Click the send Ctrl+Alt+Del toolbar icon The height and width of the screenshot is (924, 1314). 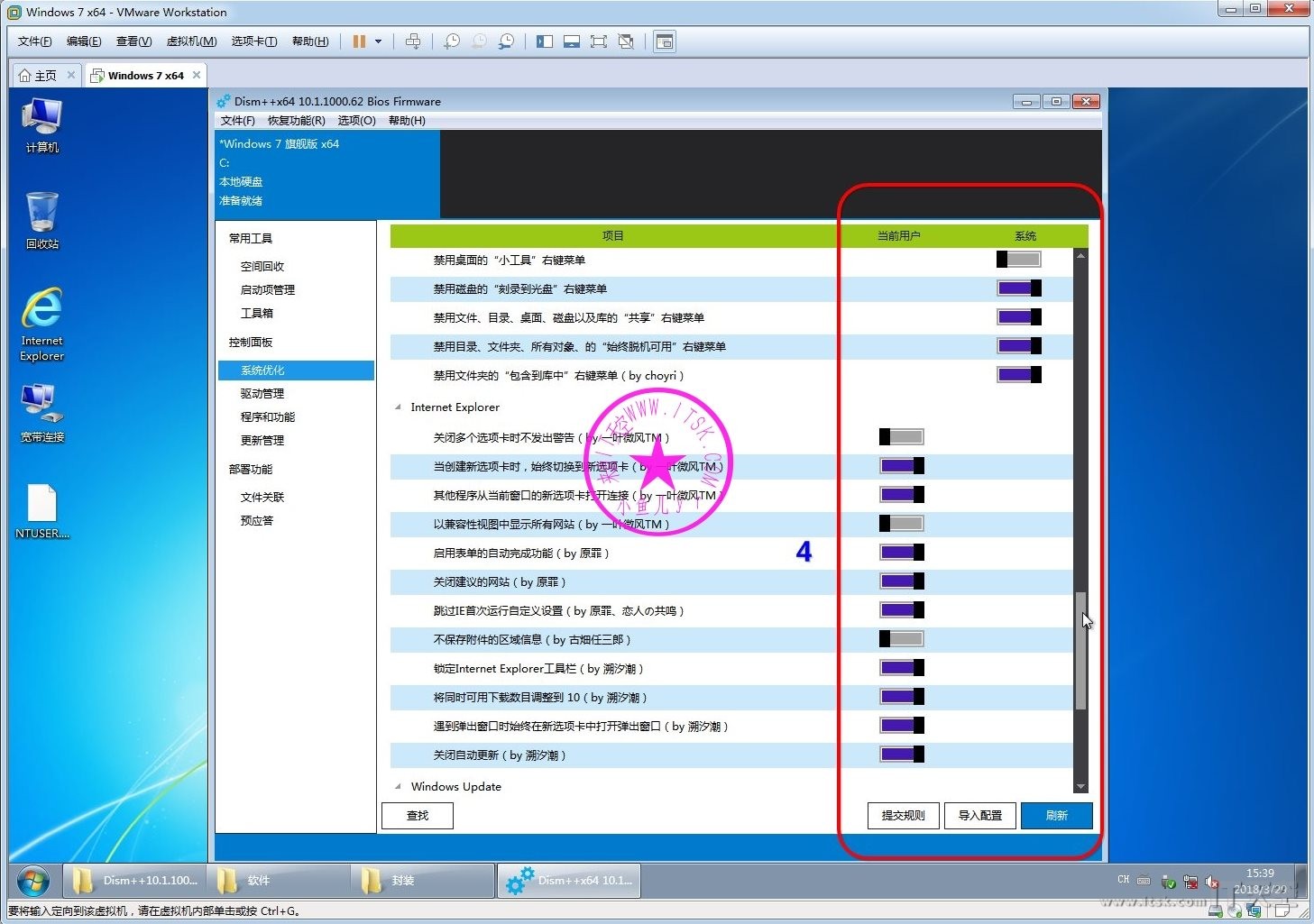pos(413,41)
